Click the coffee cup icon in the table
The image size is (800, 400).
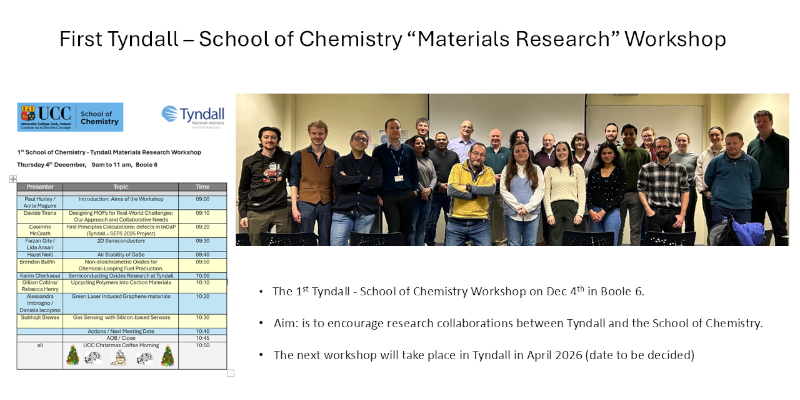pos(120,356)
